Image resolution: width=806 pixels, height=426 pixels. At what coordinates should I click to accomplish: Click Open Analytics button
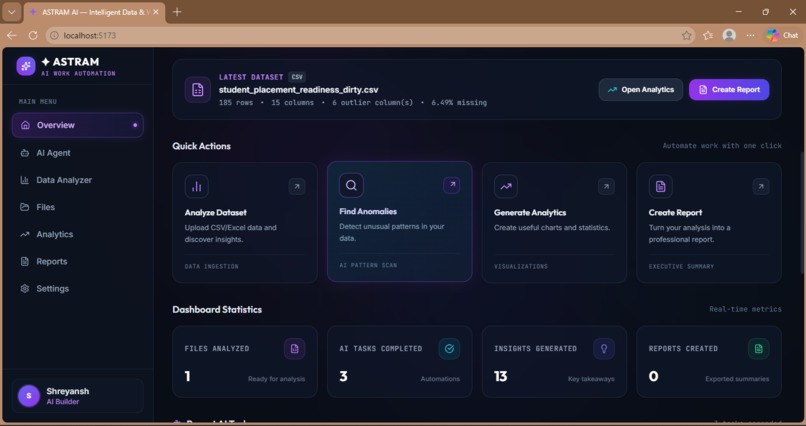click(640, 89)
